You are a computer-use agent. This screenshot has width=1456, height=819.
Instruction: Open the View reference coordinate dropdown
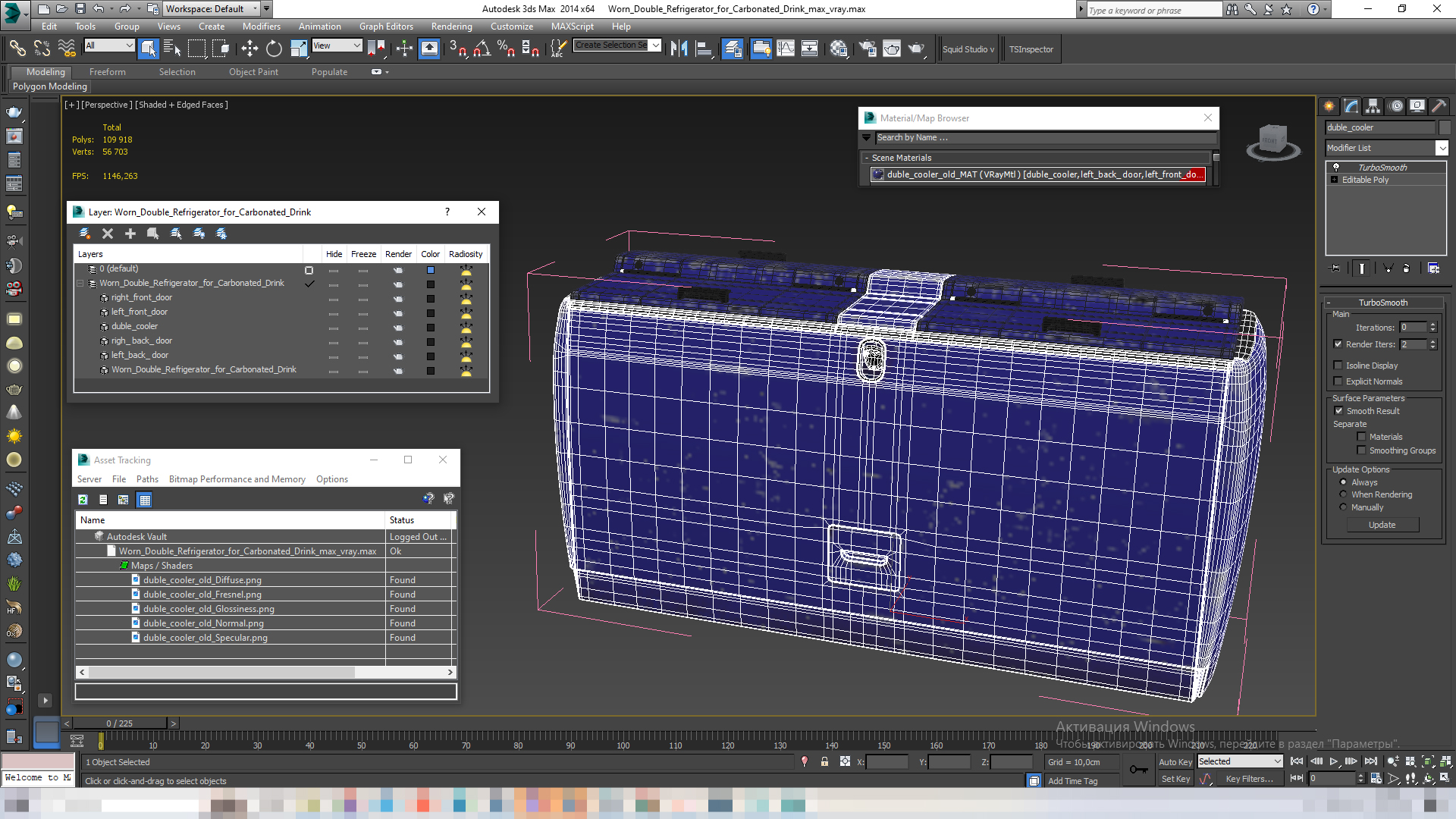pos(337,45)
